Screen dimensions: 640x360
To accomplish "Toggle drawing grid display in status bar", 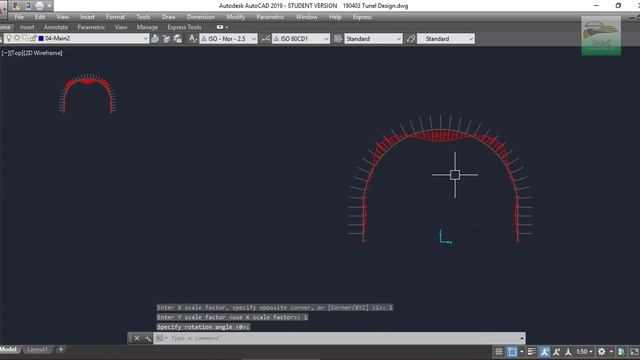I will [x=499, y=351].
